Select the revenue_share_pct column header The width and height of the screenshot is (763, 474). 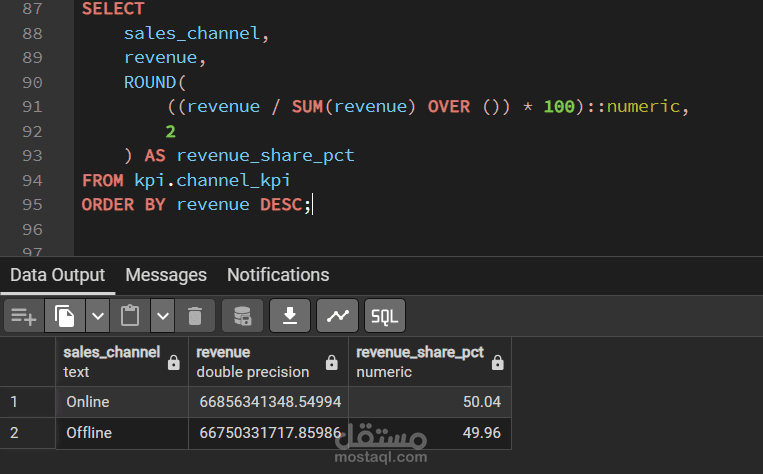coord(430,362)
